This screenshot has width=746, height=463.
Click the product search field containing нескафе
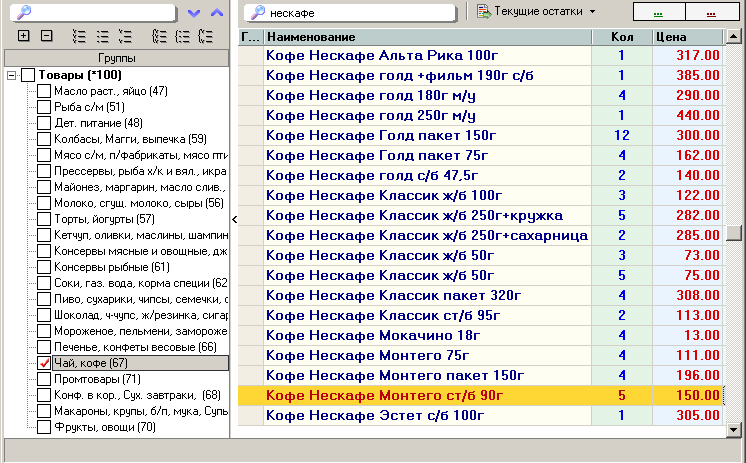(350, 13)
